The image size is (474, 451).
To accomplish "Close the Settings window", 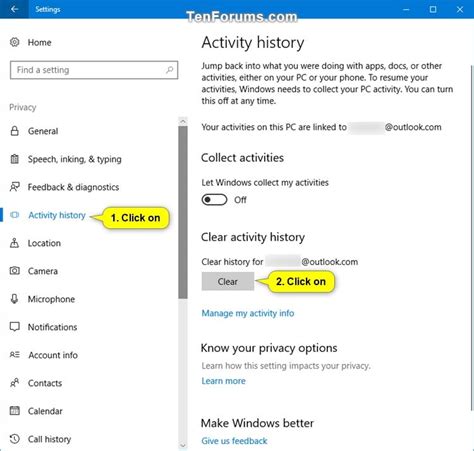I will point(460,9).
